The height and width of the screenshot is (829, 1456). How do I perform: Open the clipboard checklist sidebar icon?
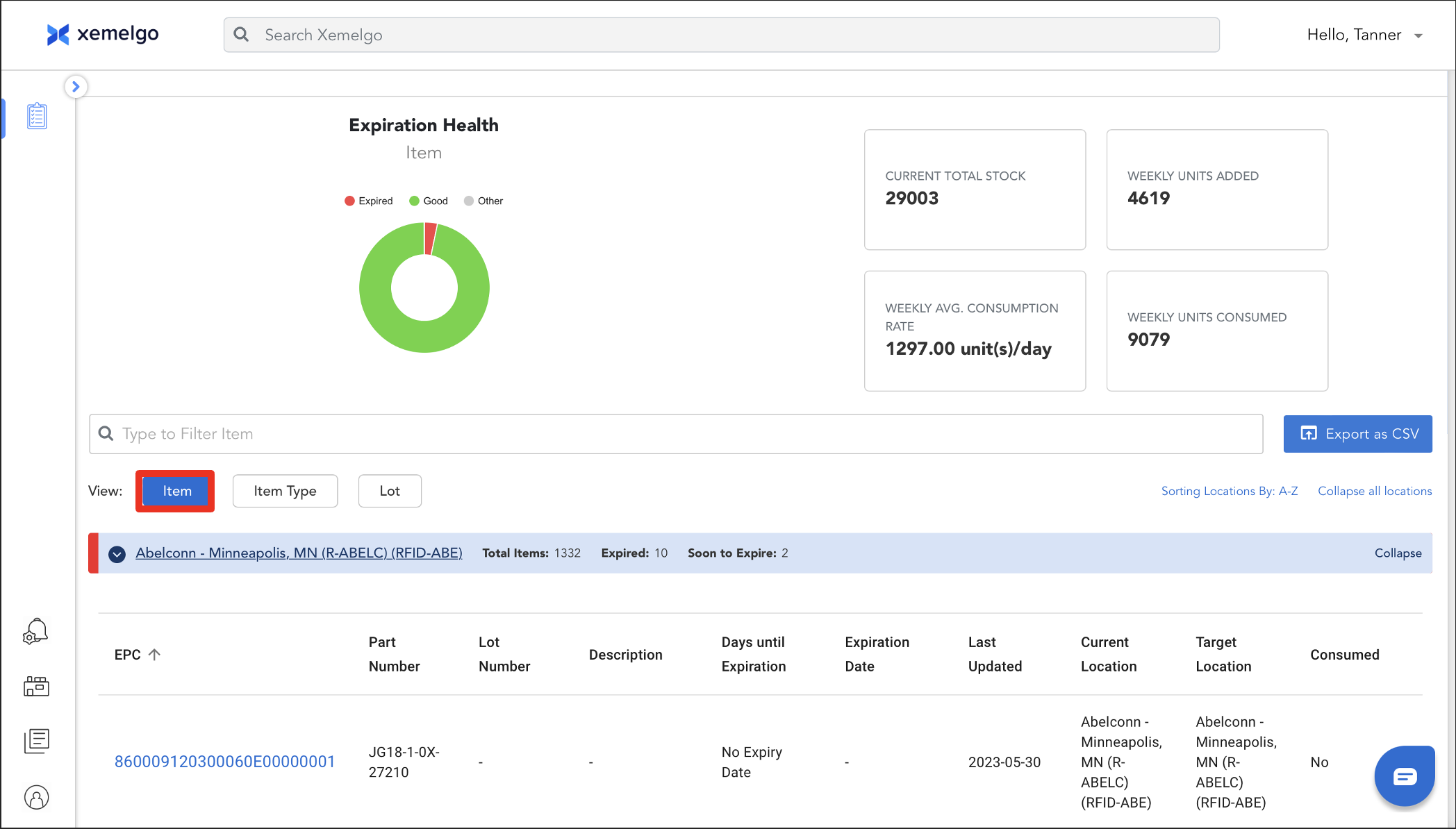pos(37,116)
